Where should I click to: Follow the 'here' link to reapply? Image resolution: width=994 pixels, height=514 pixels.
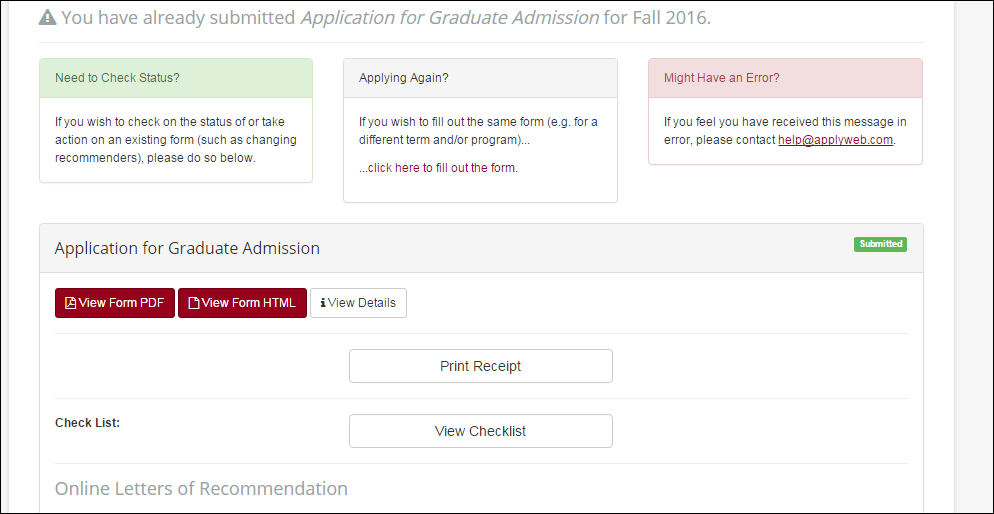tap(407, 168)
